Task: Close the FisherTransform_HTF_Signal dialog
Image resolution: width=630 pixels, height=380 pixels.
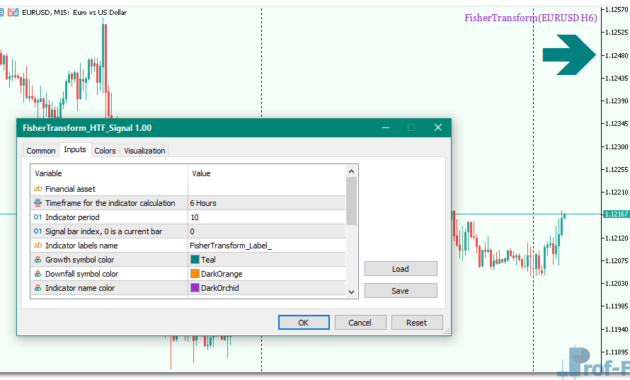Action: point(438,128)
